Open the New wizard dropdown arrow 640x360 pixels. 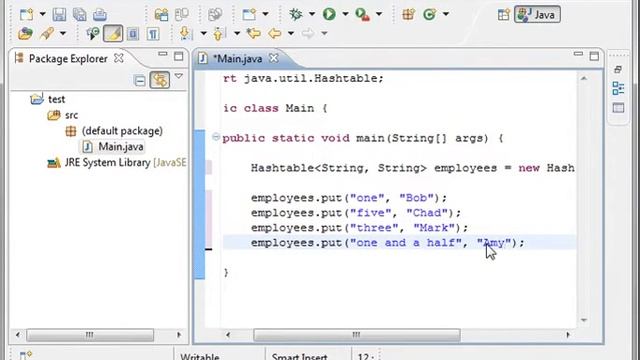point(42,14)
